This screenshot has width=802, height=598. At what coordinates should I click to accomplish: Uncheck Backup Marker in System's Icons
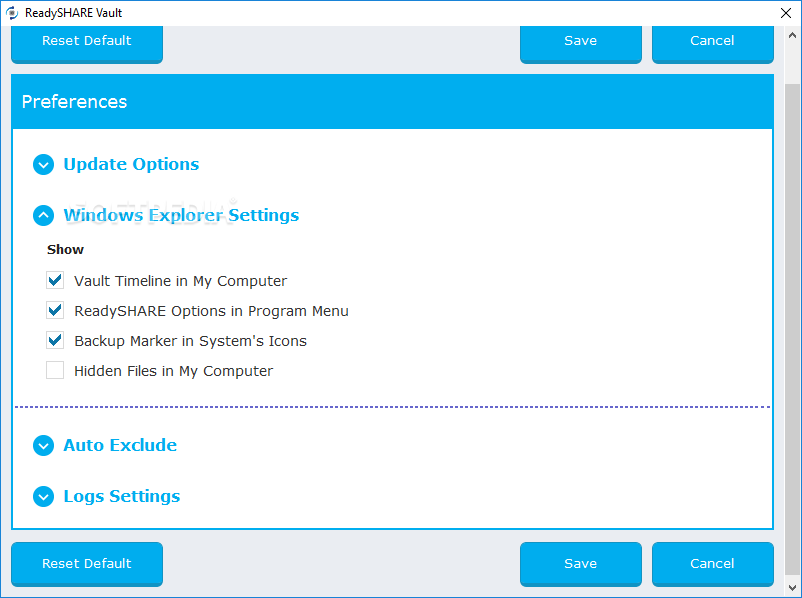(x=55, y=340)
